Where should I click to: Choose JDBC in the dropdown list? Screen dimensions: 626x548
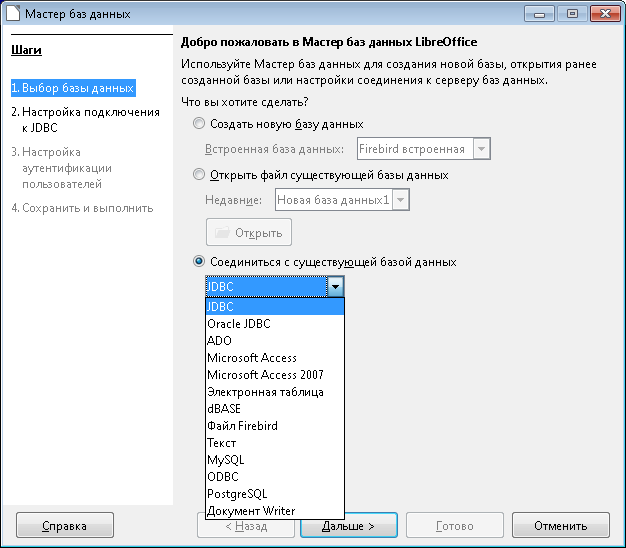pos(275,307)
